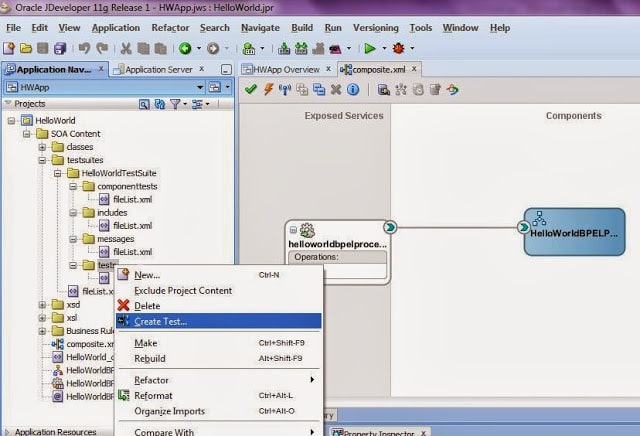Click the Paste toolbar icon
Image resolution: width=640 pixels, height=436 pixels.
(x=160, y=49)
